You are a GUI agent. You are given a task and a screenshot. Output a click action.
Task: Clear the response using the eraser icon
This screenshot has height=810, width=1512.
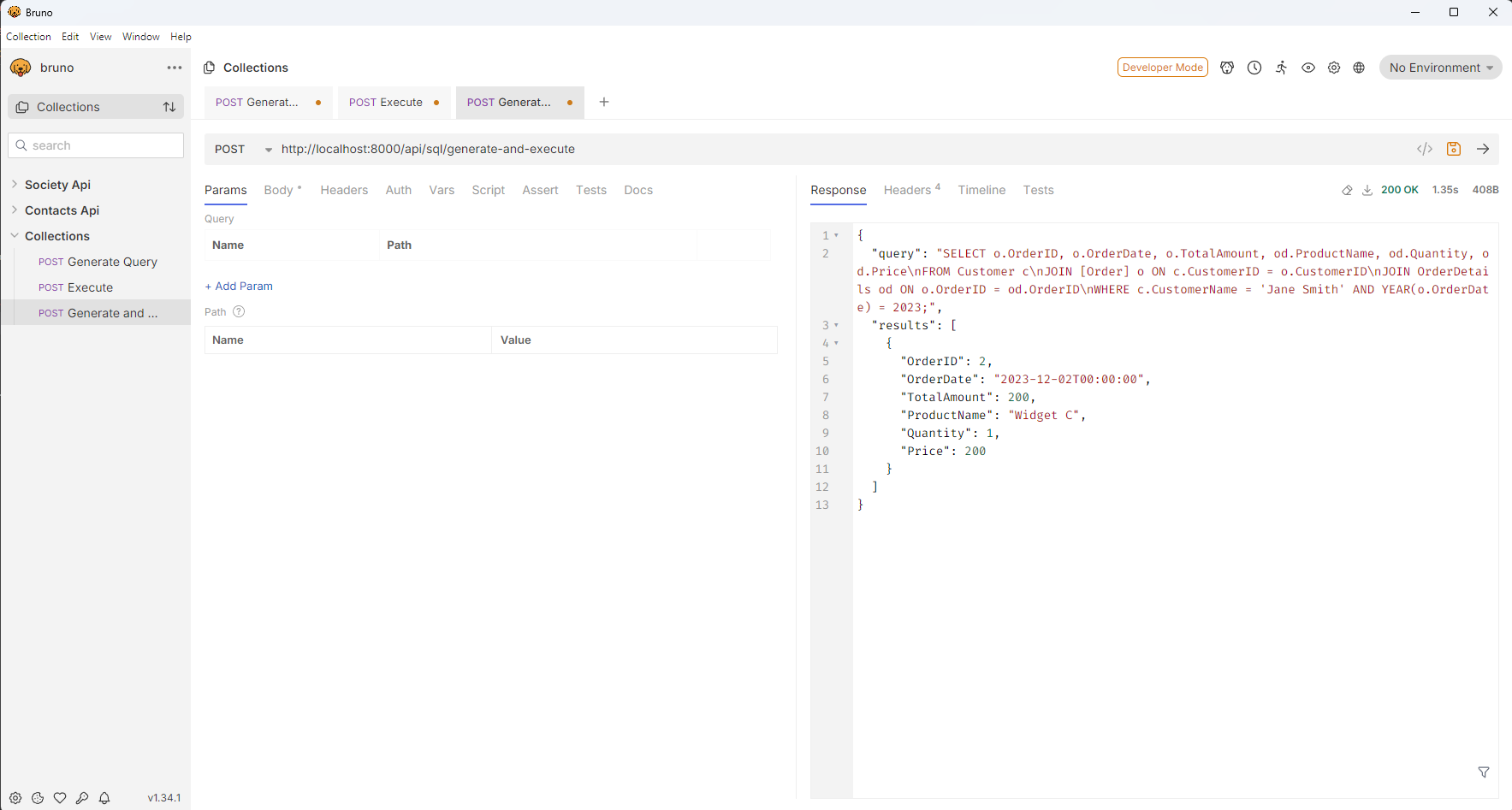(1346, 190)
